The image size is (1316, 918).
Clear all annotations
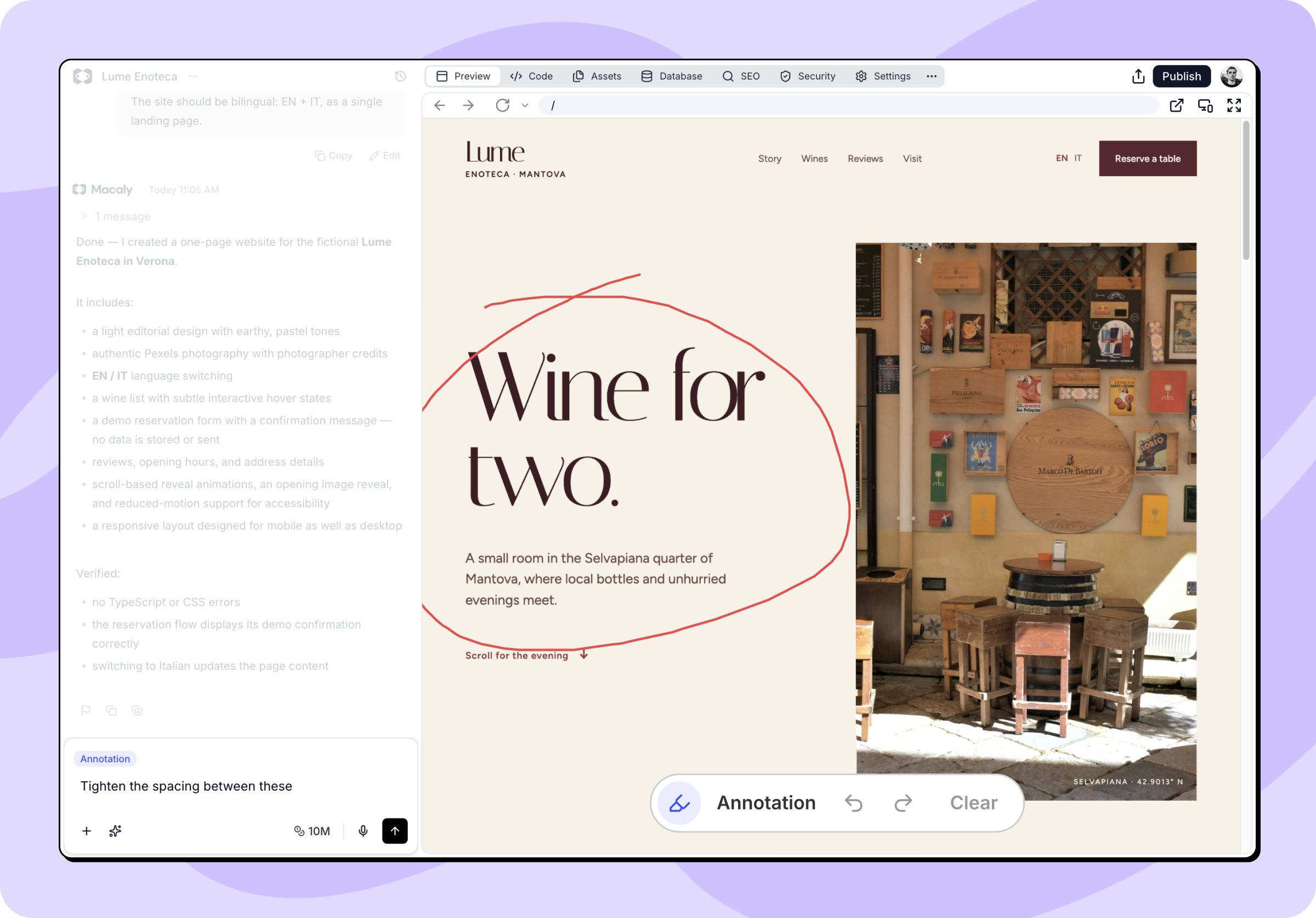pyautogui.click(x=974, y=803)
